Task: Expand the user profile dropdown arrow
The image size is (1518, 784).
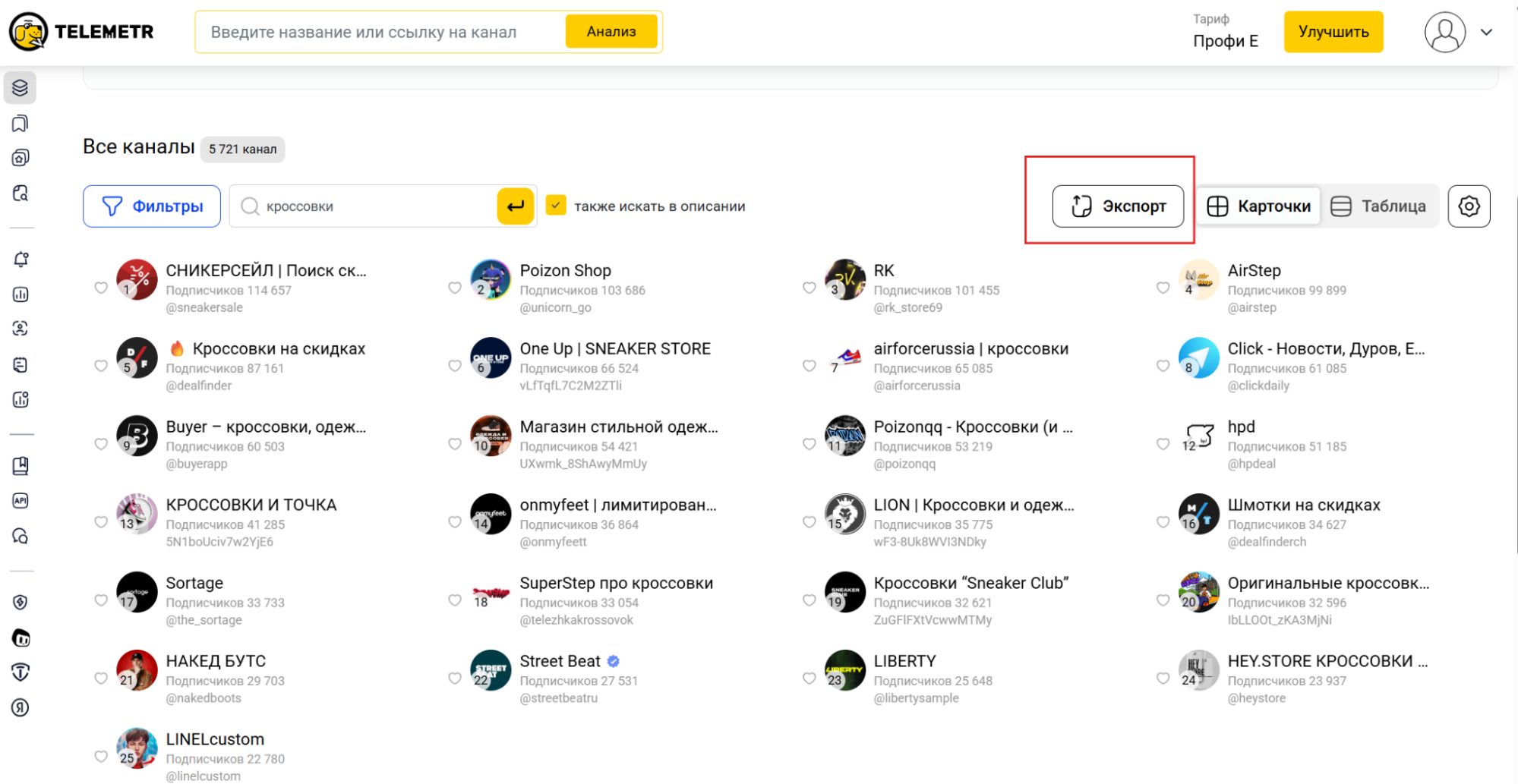Action: [x=1486, y=32]
